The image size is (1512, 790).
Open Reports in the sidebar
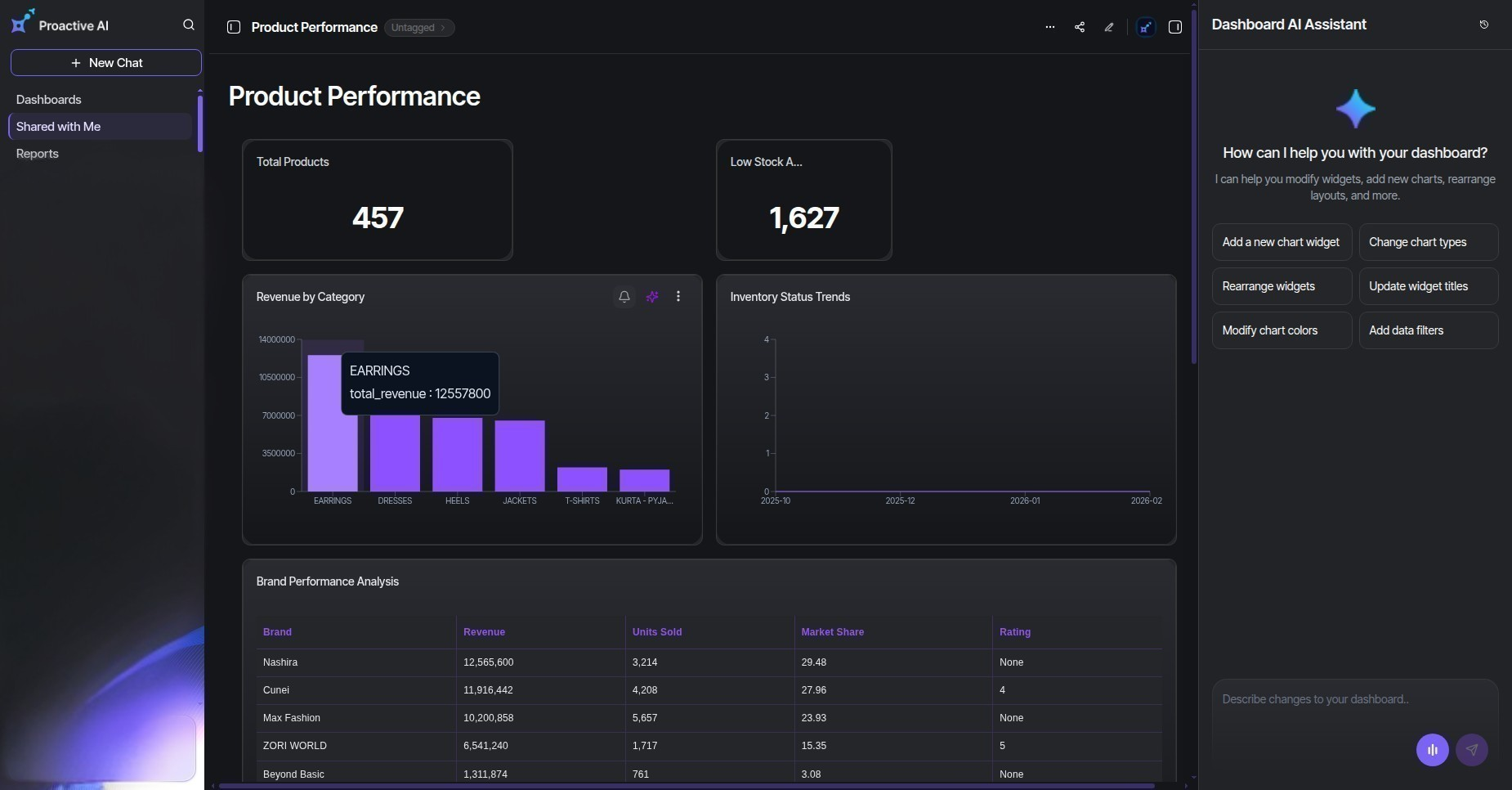[38, 154]
